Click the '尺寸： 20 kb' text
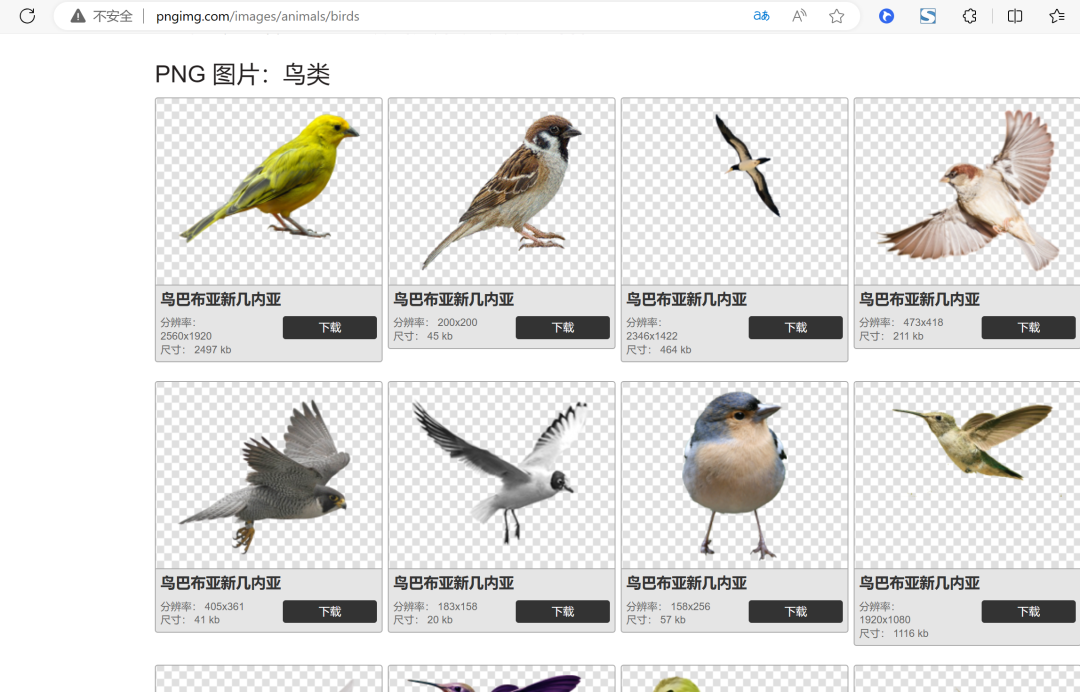Viewport: 1080px width, 692px height. [423, 620]
